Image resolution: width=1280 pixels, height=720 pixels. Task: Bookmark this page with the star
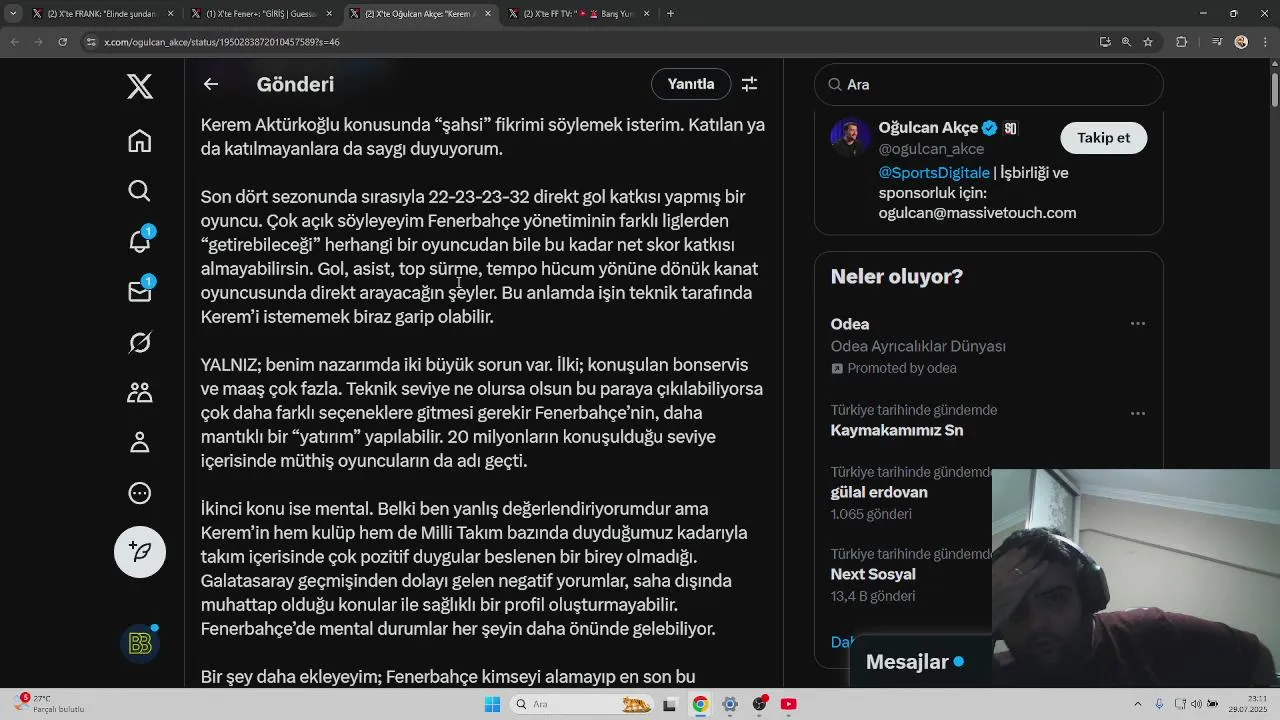pyautogui.click(x=1148, y=42)
